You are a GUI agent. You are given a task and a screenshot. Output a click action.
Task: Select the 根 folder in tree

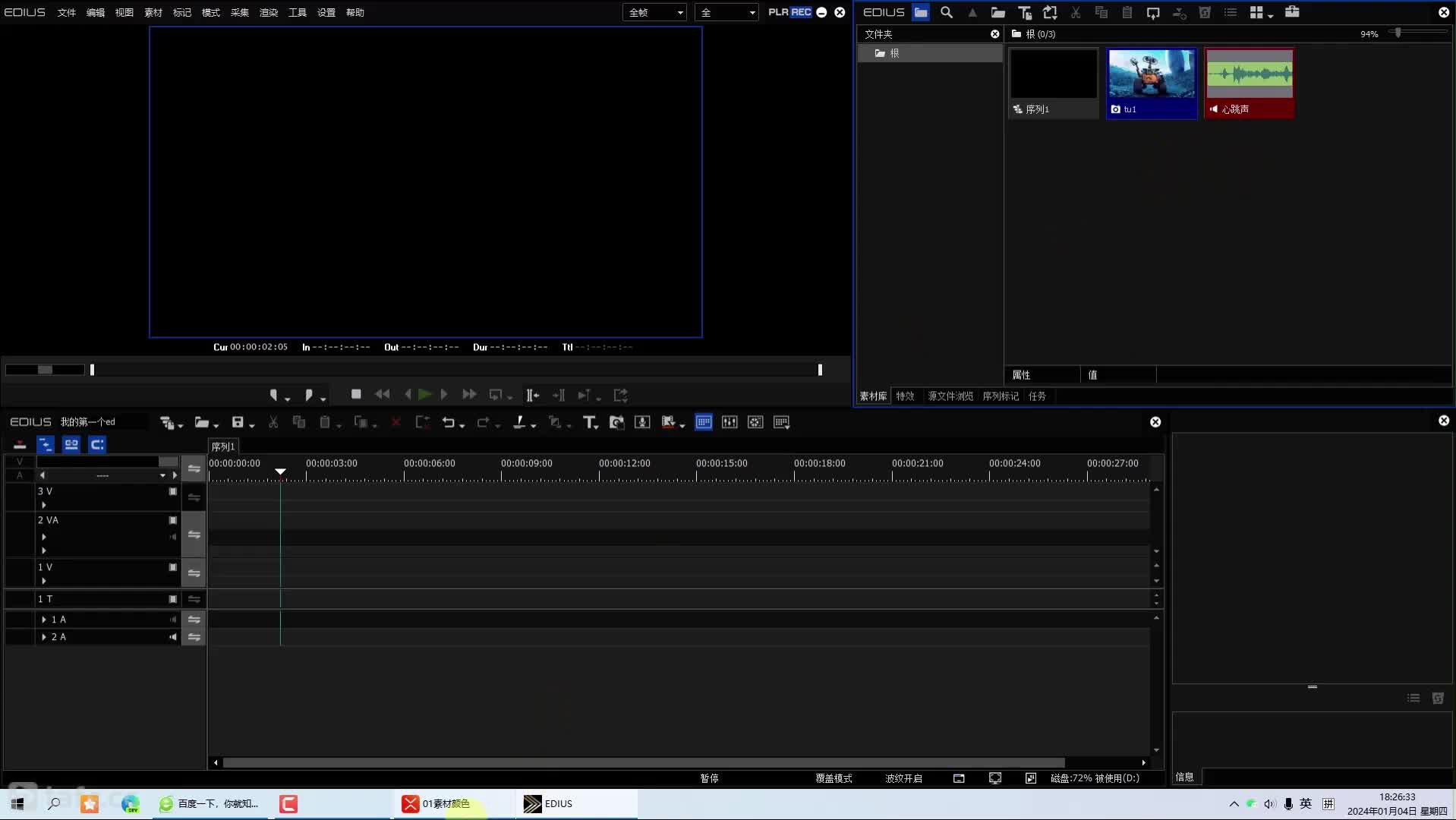tap(931, 53)
